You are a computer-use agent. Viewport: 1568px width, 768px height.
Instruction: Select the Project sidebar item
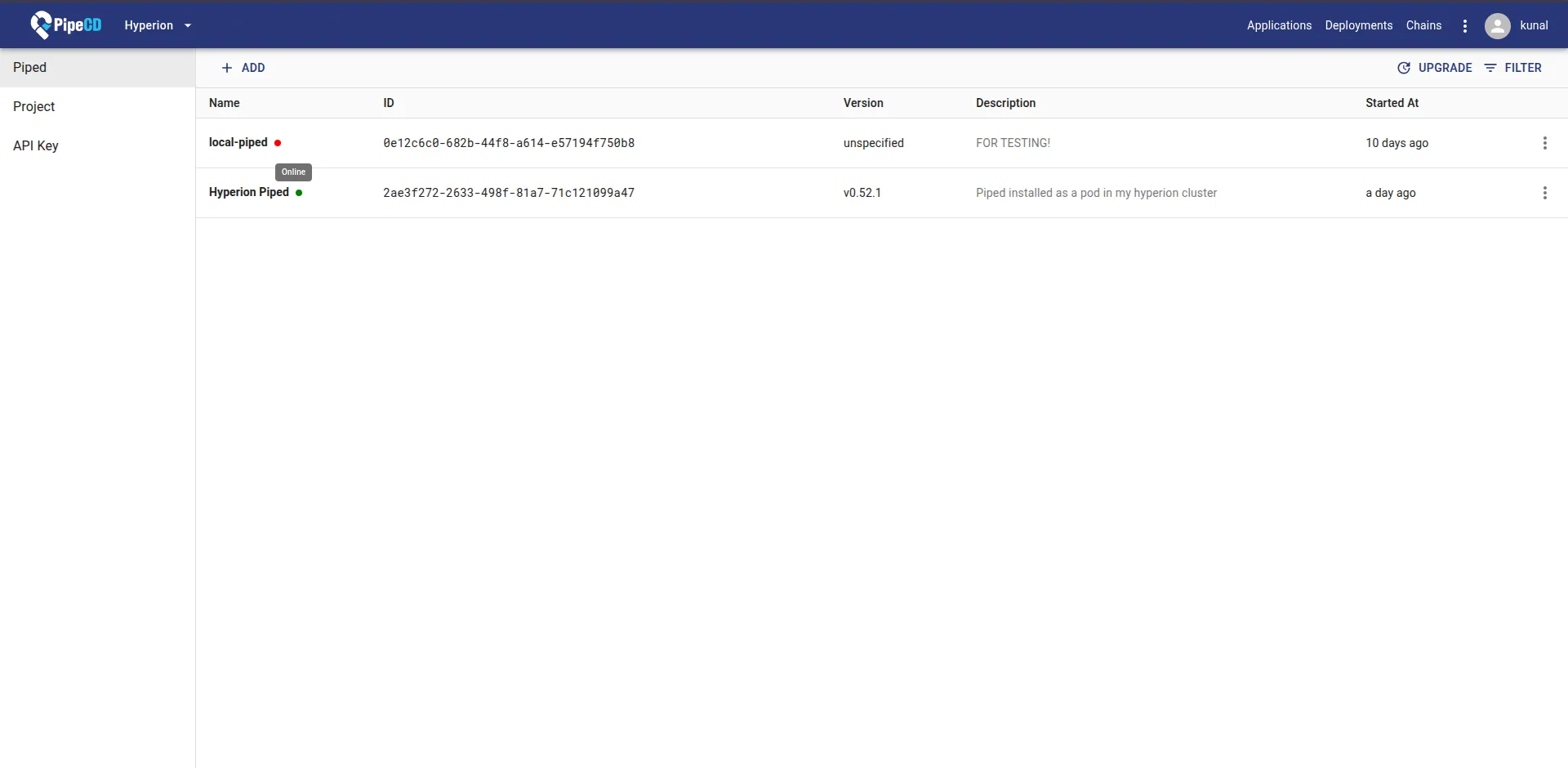[x=97, y=106]
